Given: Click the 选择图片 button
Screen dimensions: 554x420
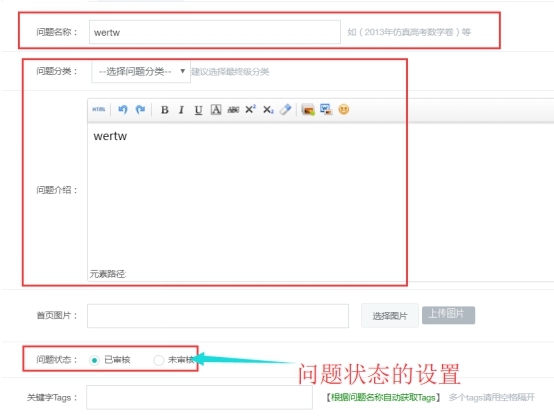Looking at the screenshot, I should tap(390, 315).
